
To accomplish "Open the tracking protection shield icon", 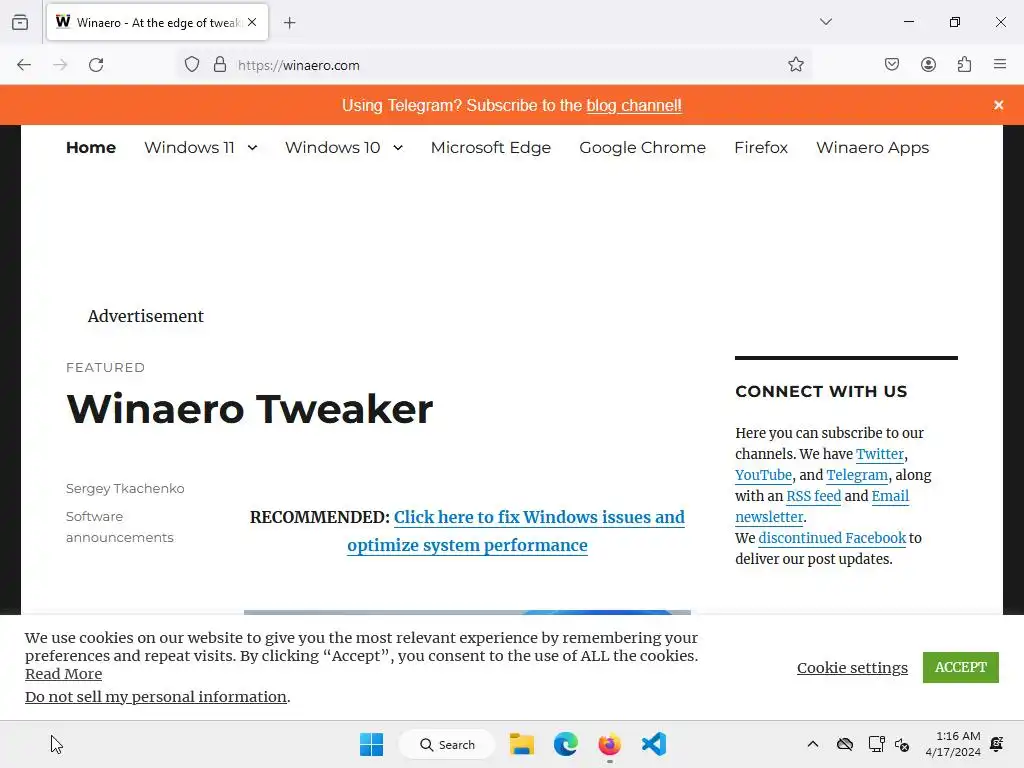I will point(191,65).
